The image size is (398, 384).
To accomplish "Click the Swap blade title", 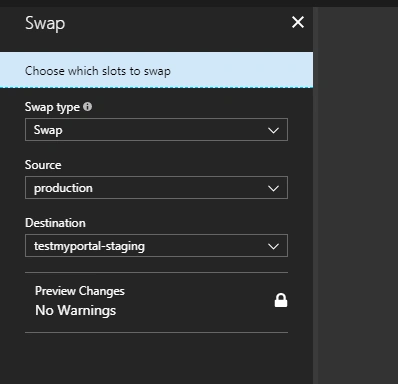I will click(x=45, y=23).
